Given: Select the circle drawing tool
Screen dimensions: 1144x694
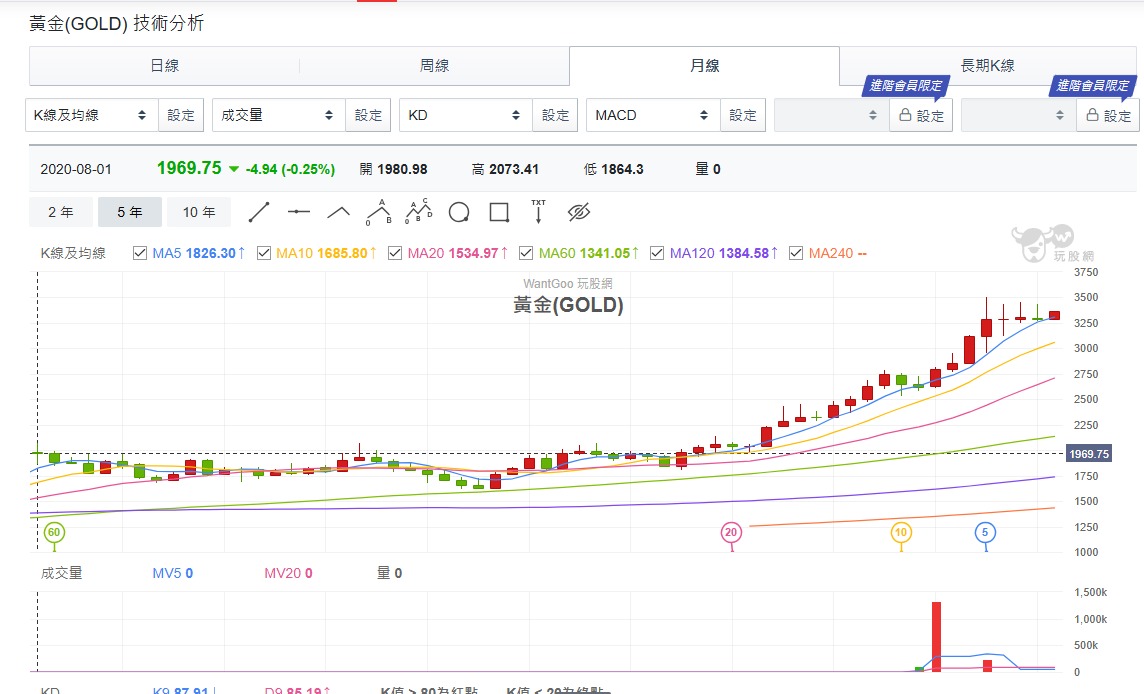Looking at the screenshot, I should coord(459,212).
